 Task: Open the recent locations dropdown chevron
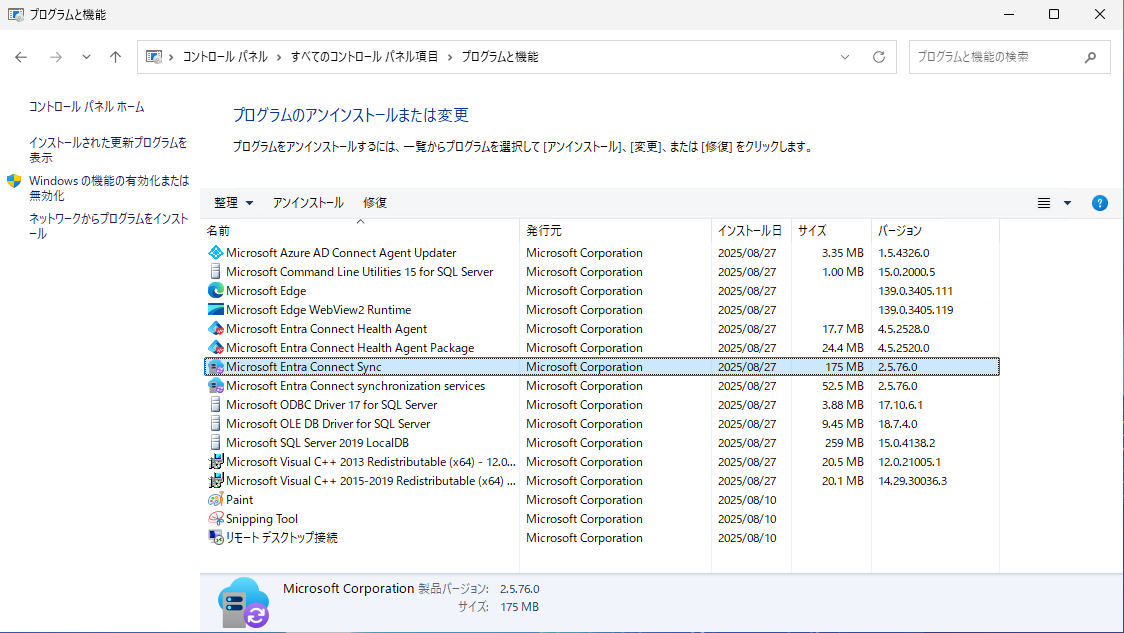click(86, 57)
